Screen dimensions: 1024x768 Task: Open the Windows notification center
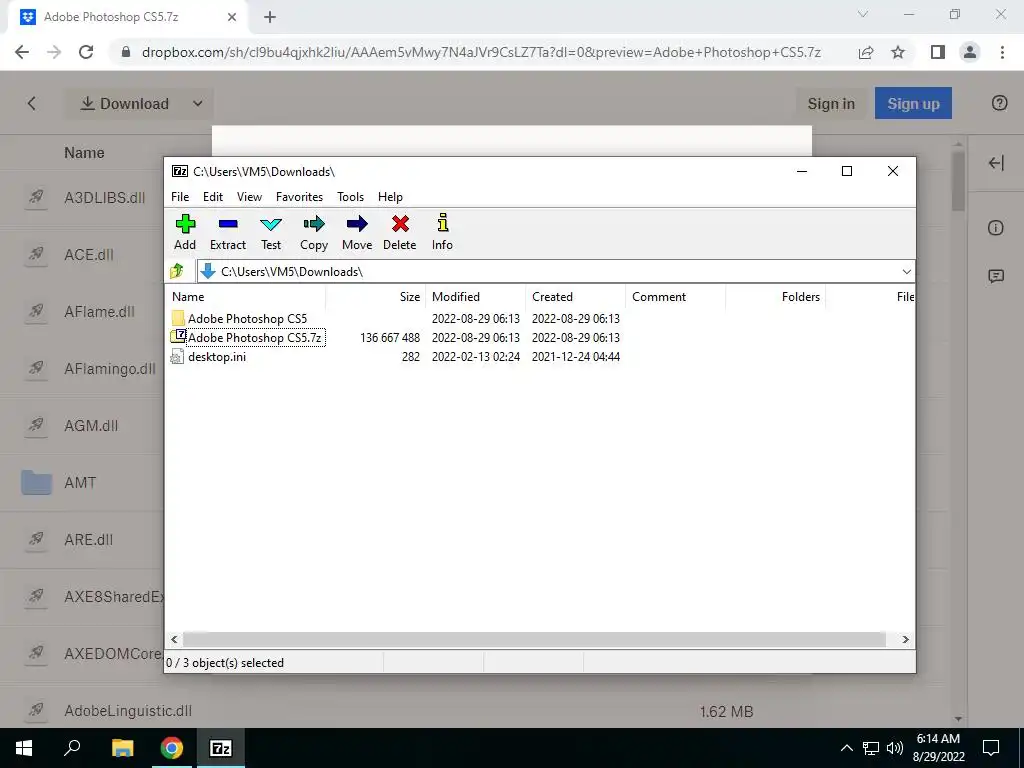point(991,748)
